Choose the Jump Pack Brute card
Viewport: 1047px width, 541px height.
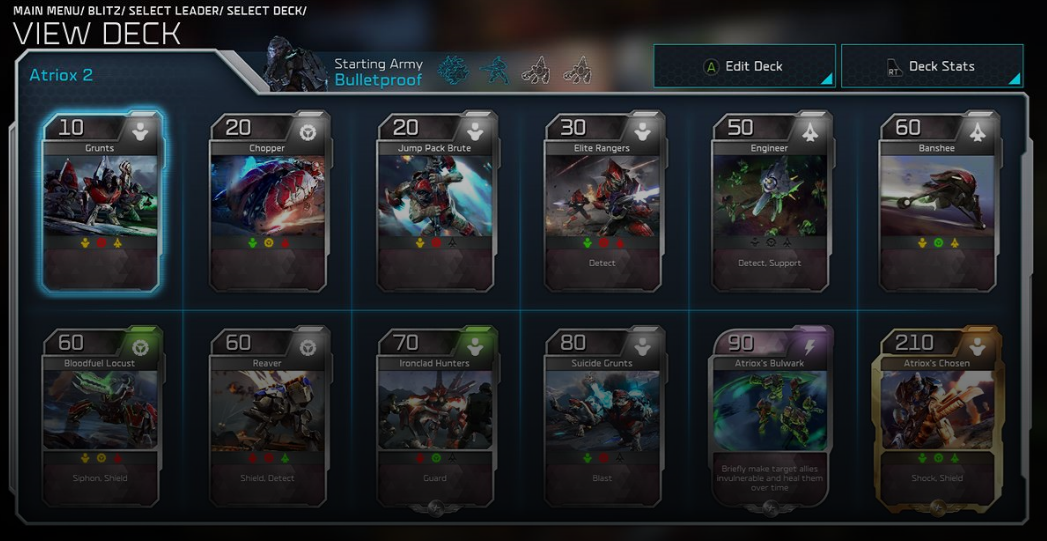pos(437,202)
